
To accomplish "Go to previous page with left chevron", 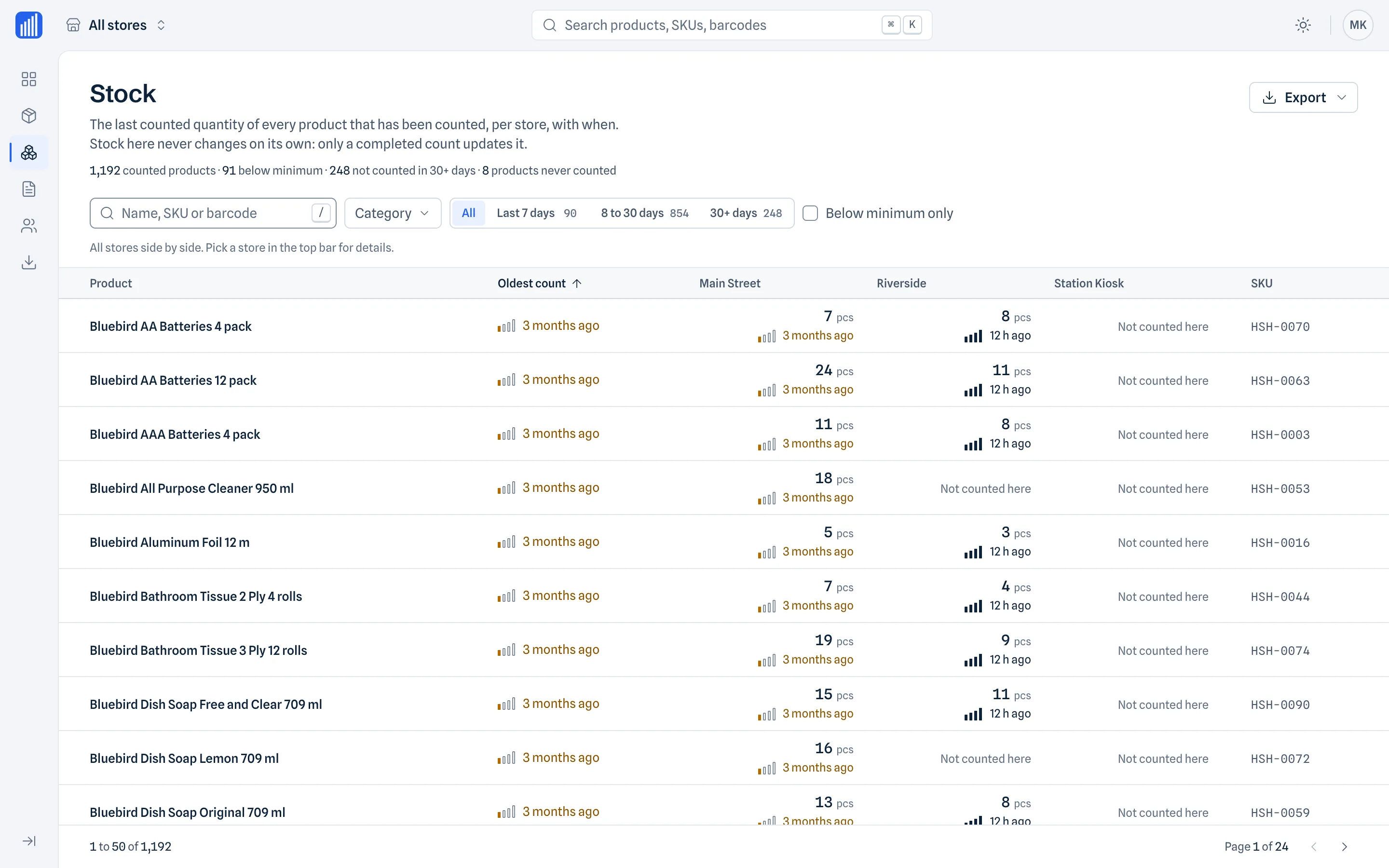I will tap(1314, 847).
